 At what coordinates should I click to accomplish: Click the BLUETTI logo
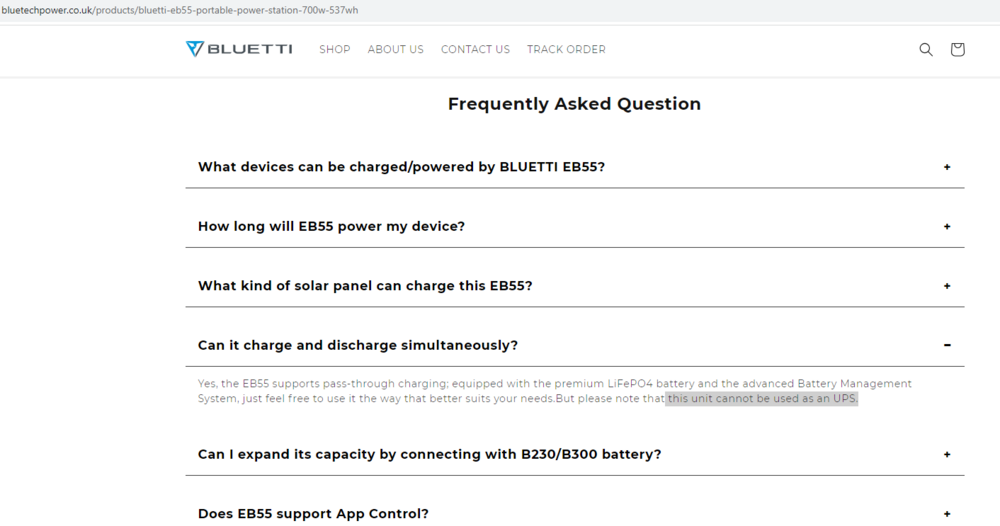coord(239,49)
